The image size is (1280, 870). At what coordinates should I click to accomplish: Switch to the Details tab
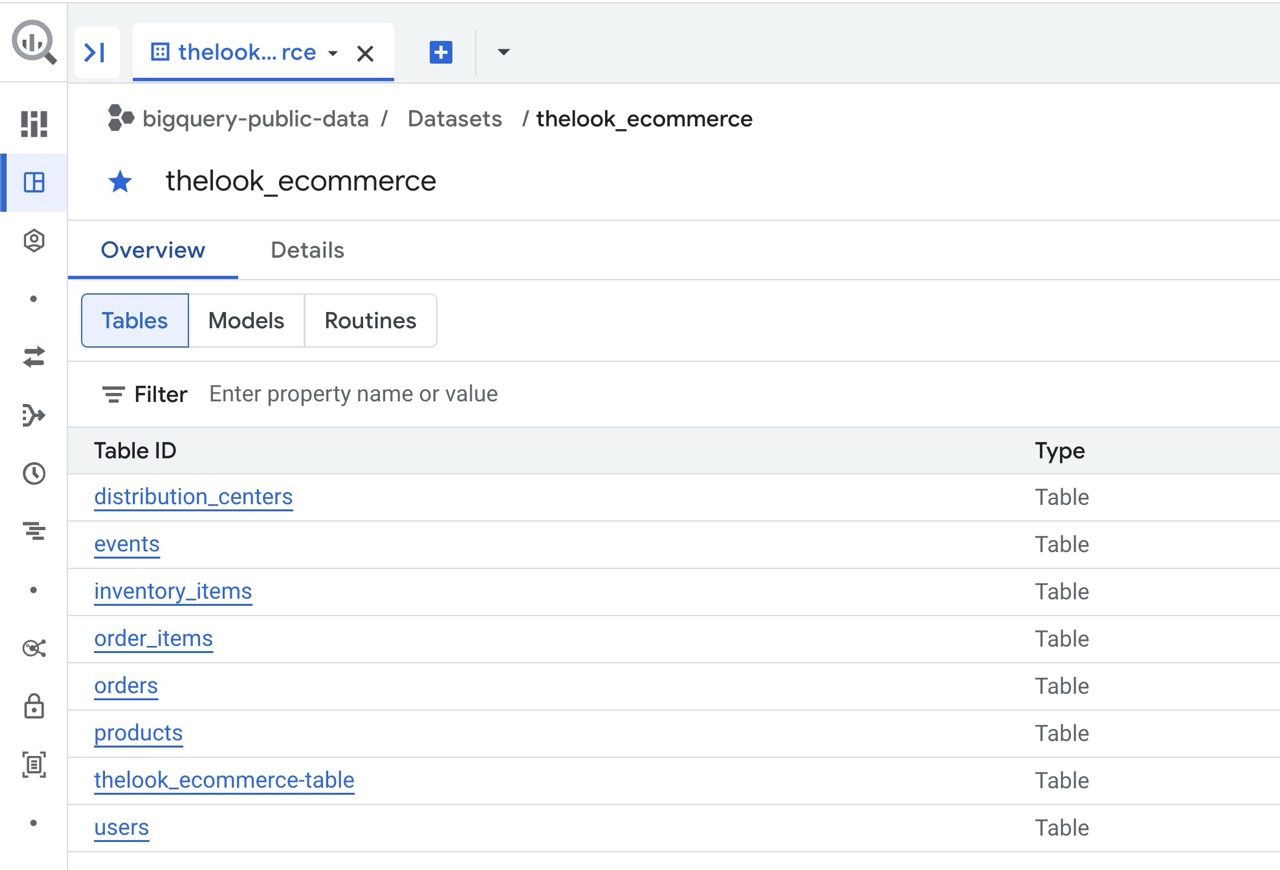(x=307, y=250)
